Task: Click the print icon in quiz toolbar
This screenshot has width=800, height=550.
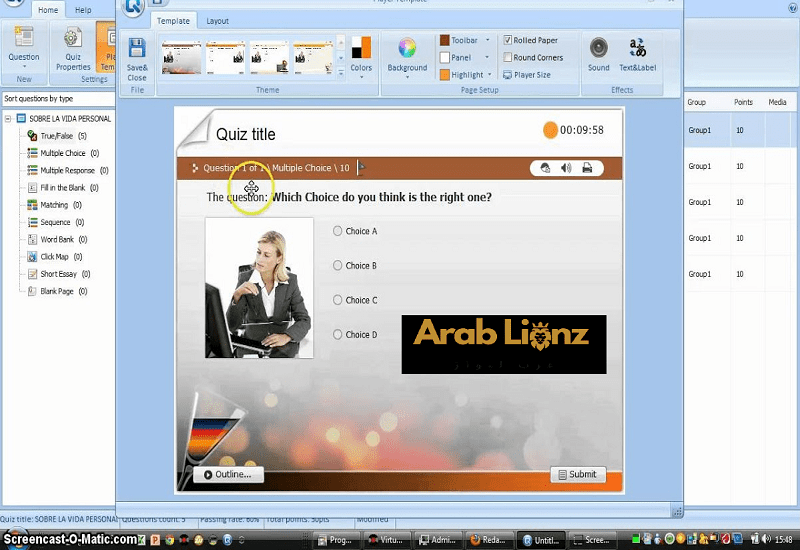Action: coord(587,168)
